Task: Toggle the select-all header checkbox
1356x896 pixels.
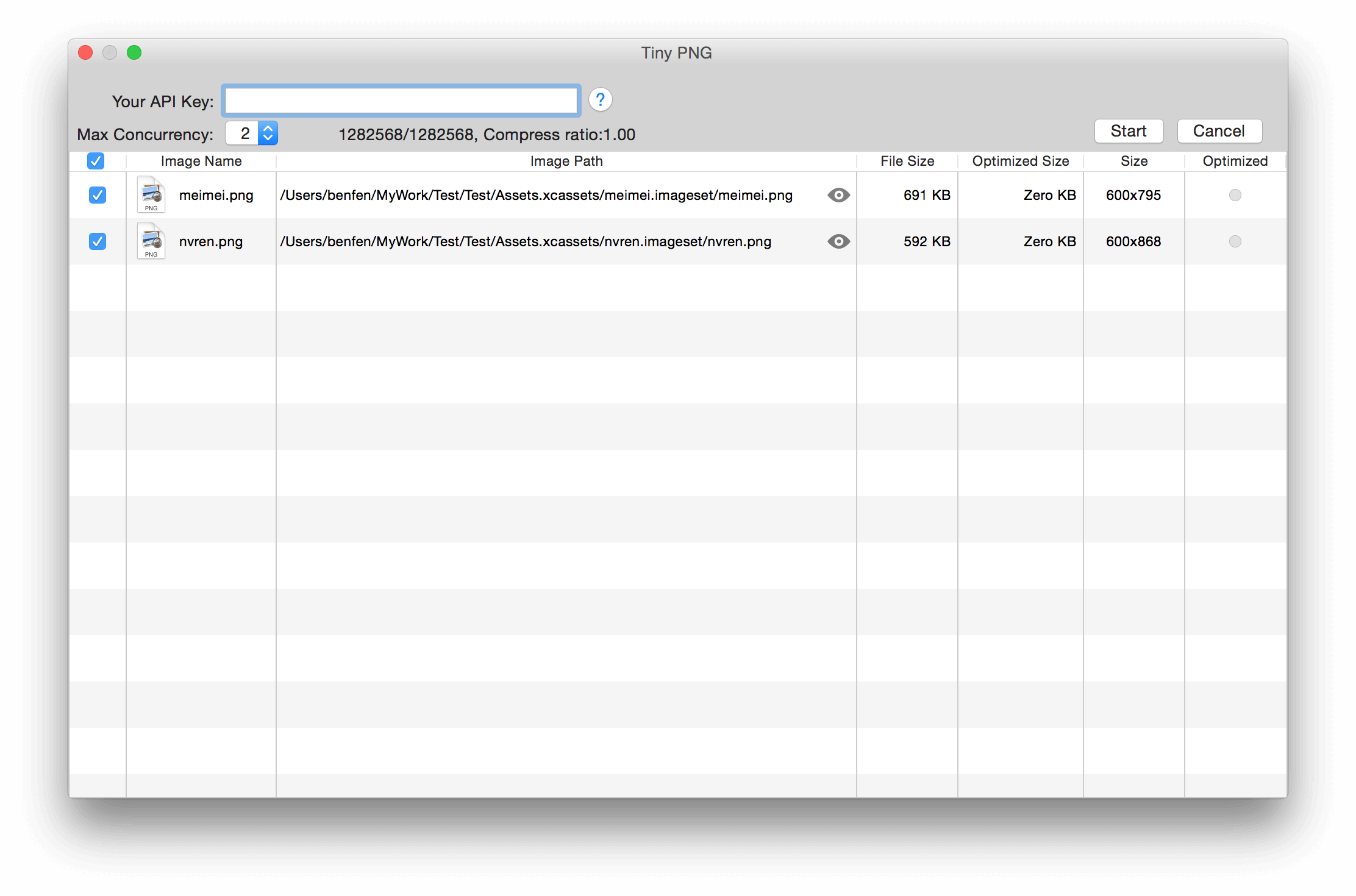Action: (x=96, y=161)
